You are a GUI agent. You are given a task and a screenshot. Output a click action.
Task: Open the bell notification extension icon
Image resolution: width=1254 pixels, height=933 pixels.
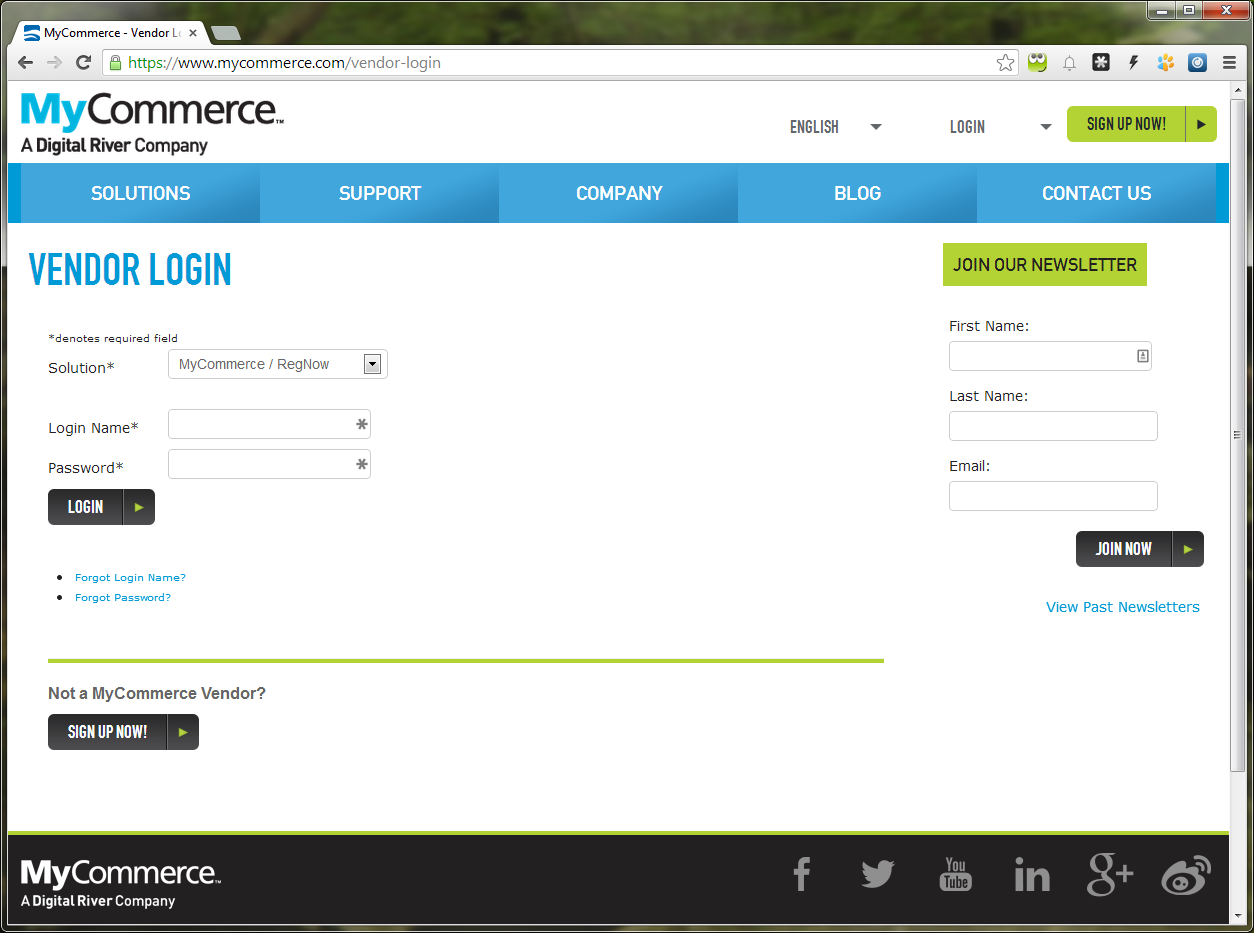click(1069, 63)
